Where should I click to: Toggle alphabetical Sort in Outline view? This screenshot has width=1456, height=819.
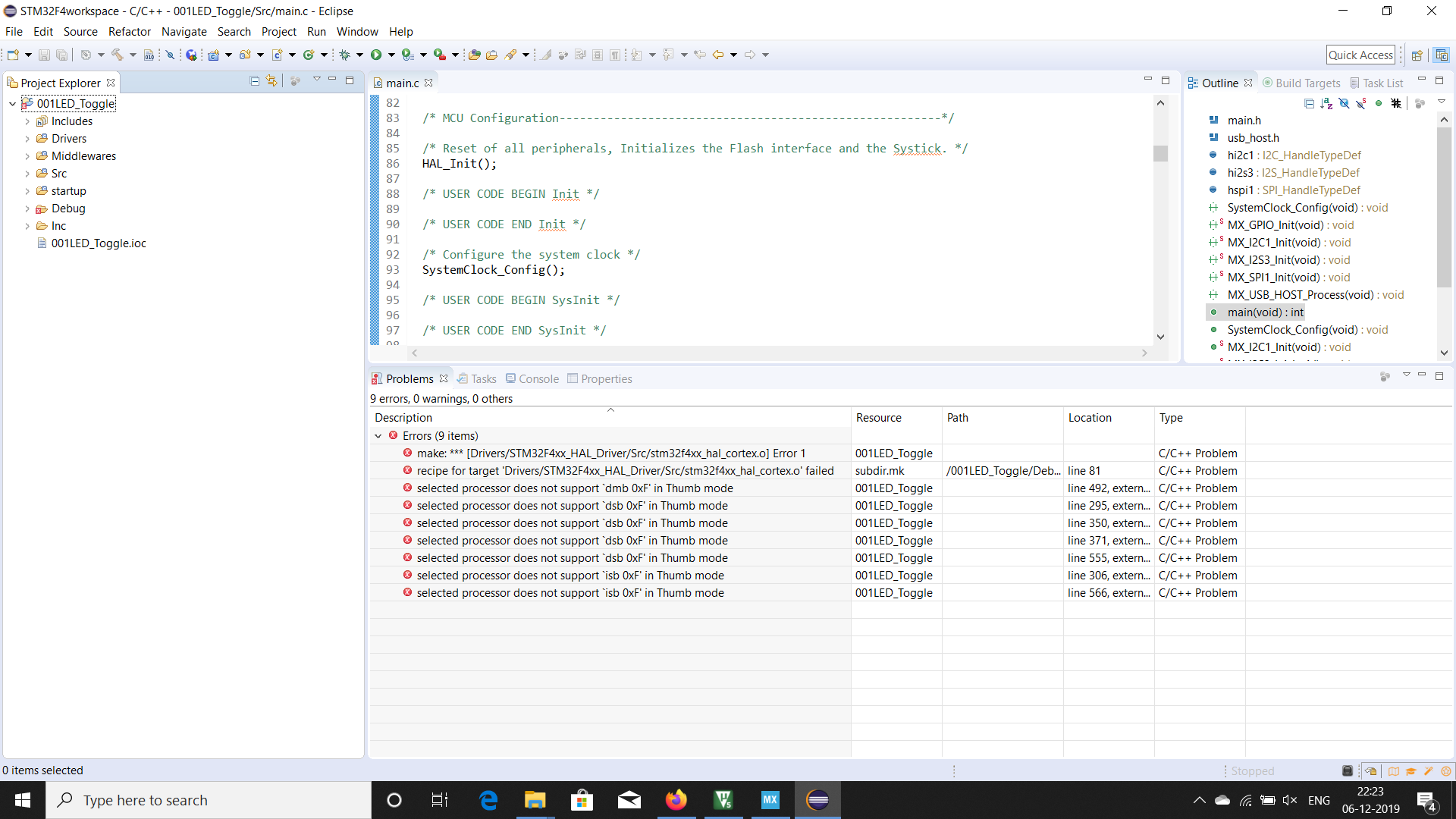pyautogui.click(x=1326, y=103)
